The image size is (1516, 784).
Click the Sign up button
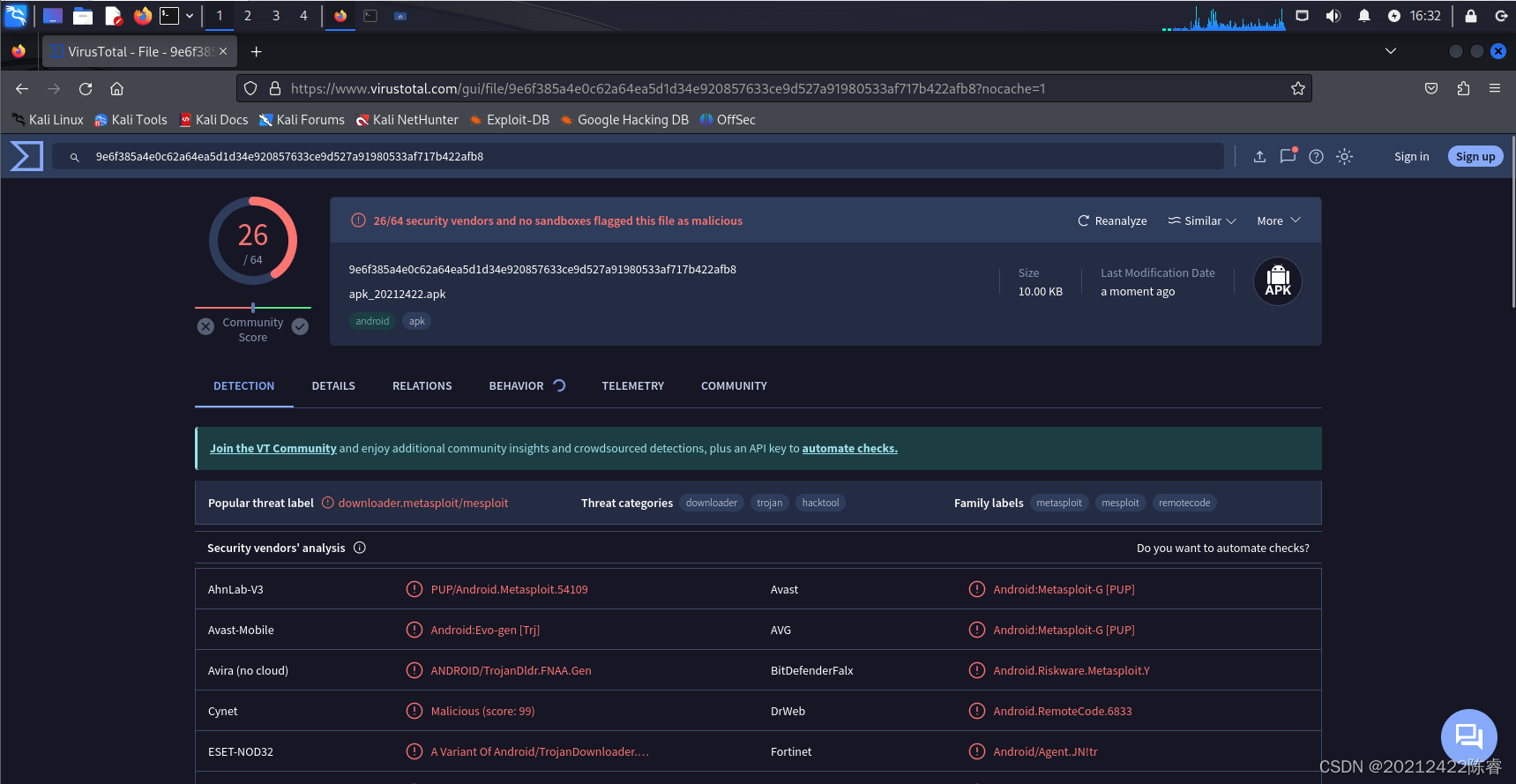click(x=1475, y=156)
